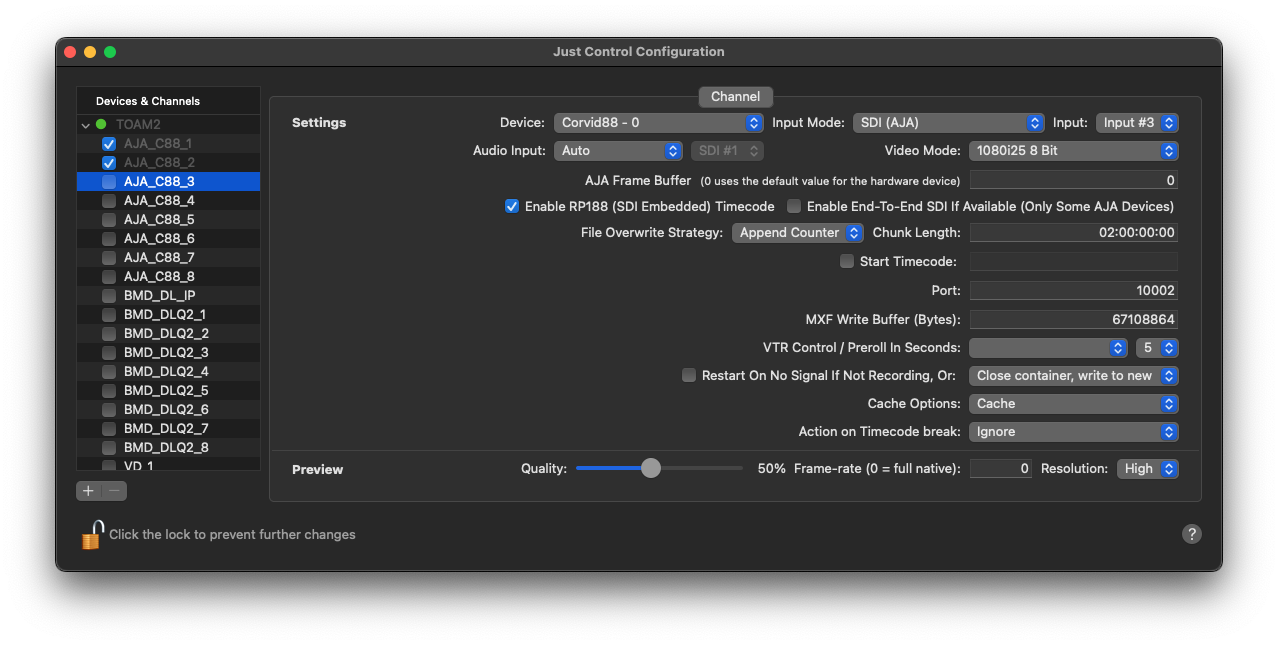This screenshot has height=645, width=1278.
Task: Open Action on Timecode break dropdown
Action: pyautogui.click(x=1073, y=432)
